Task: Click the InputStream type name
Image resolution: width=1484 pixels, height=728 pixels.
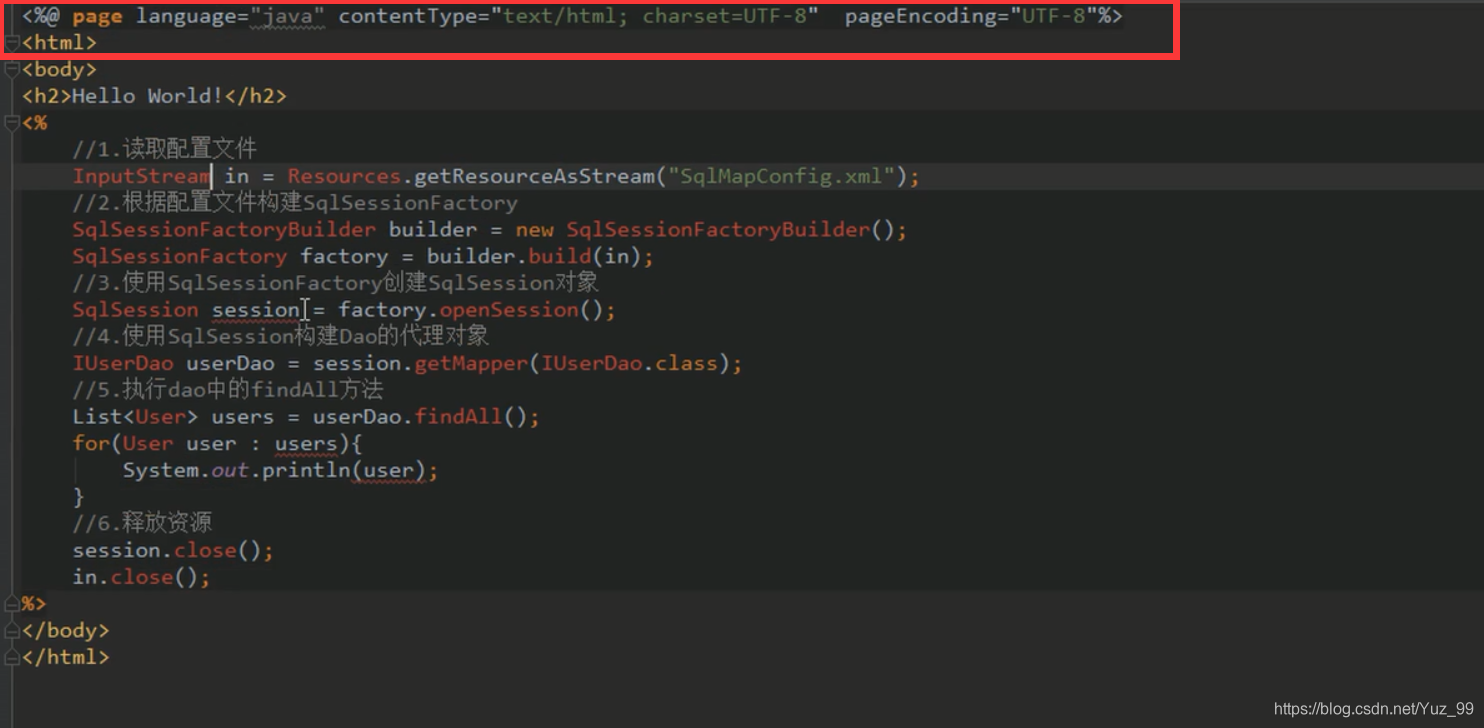Action: [x=141, y=176]
